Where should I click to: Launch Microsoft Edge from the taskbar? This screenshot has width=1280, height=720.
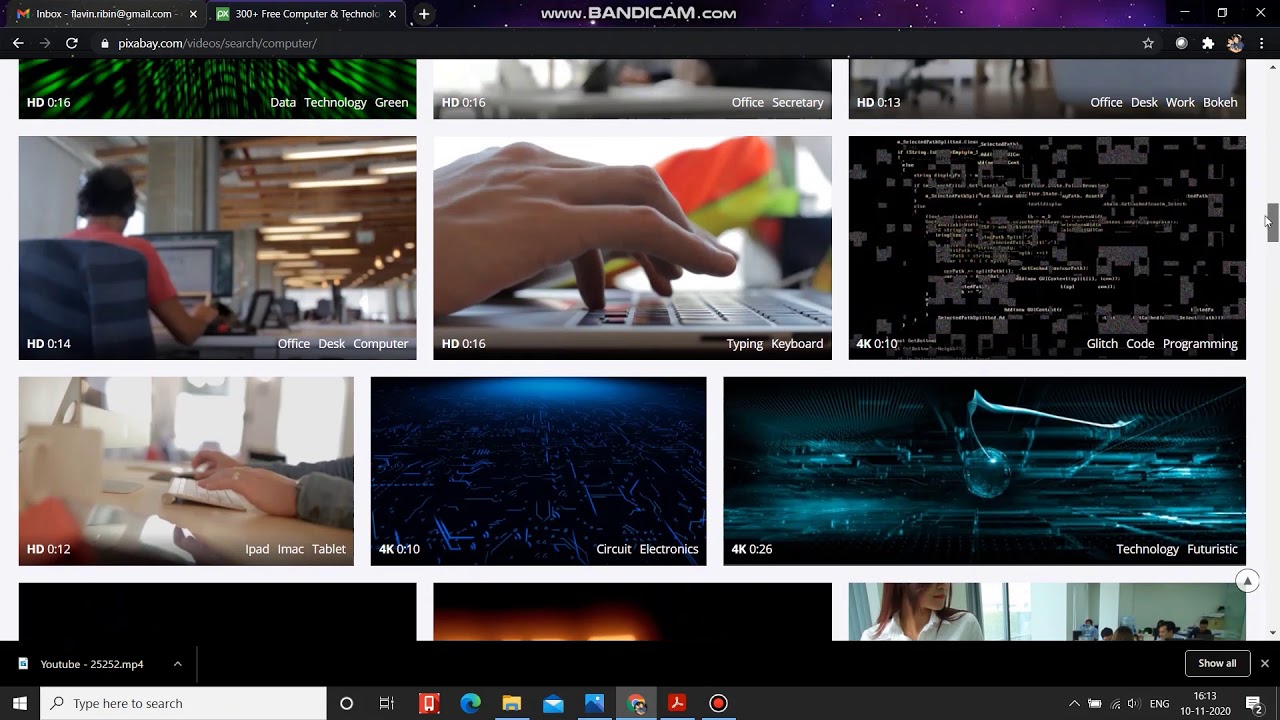click(470, 703)
